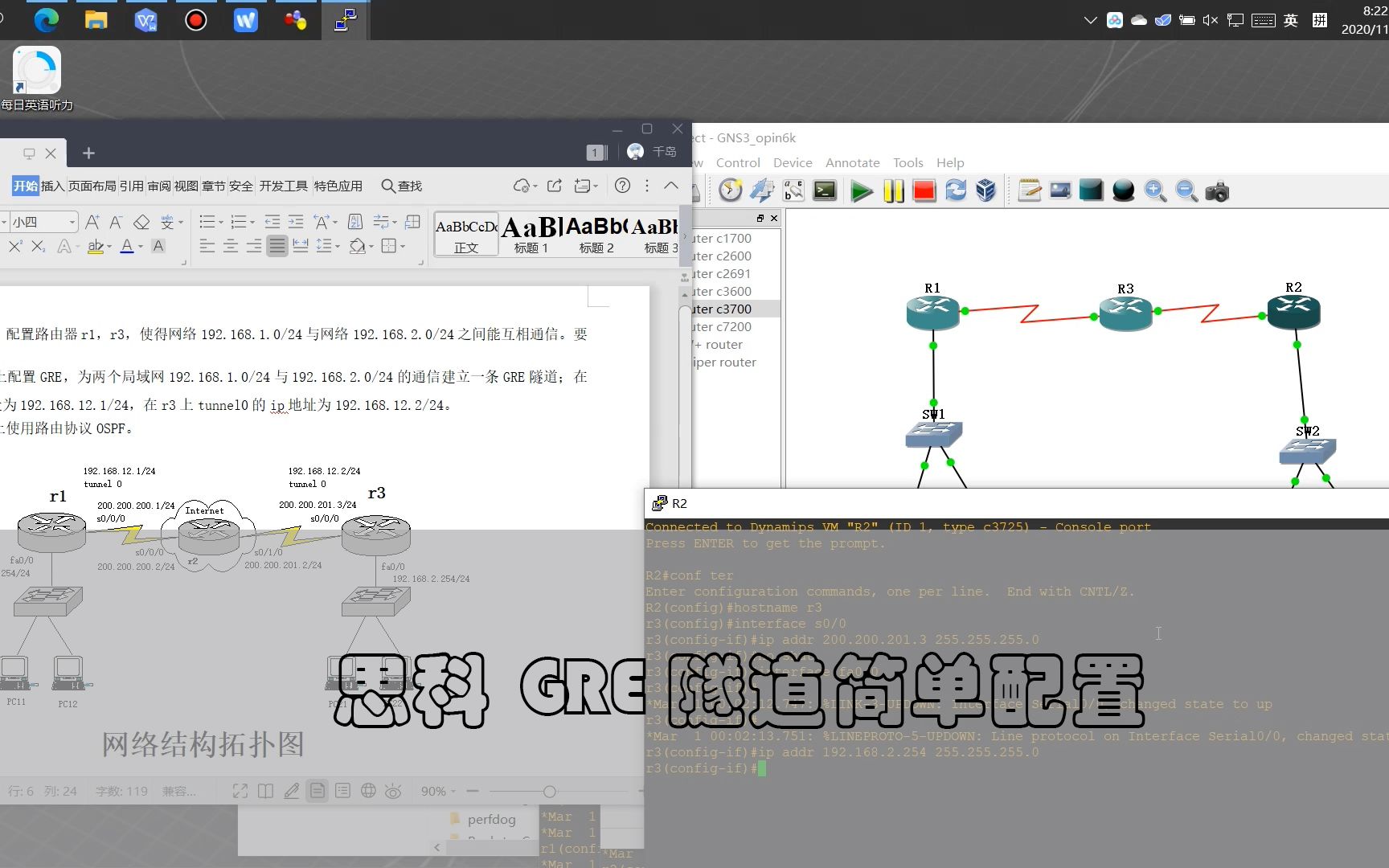
Task: Apply 标题 1 heading style
Action: (531, 235)
